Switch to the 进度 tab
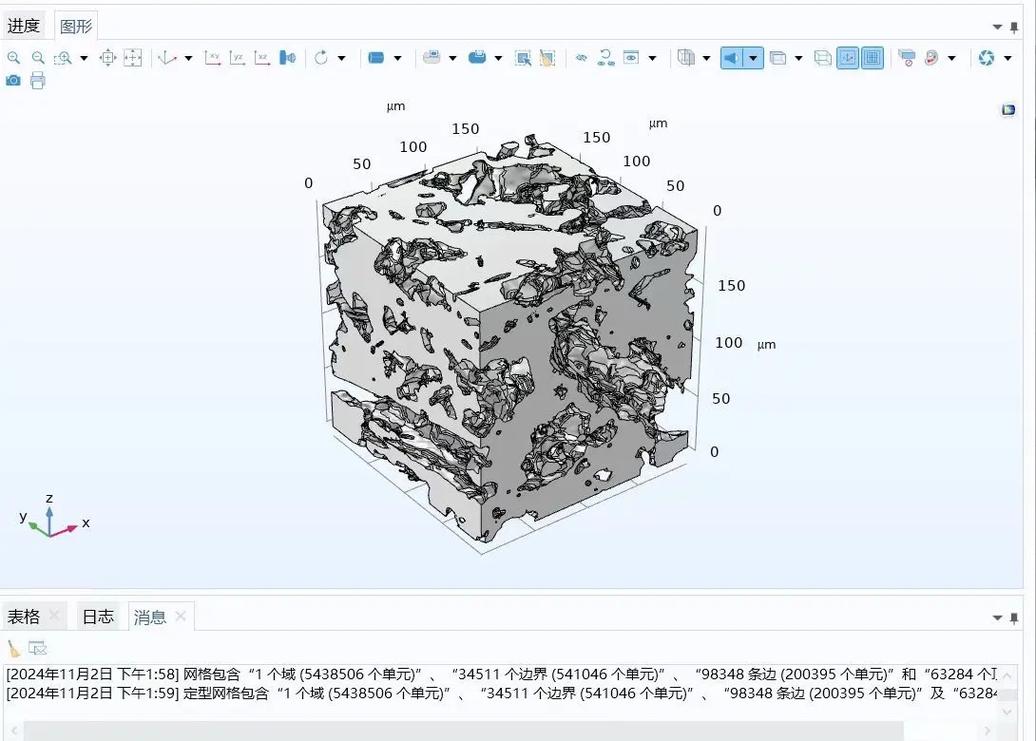The height and width of the screenshot is (741, 1036). pos(24,26)
